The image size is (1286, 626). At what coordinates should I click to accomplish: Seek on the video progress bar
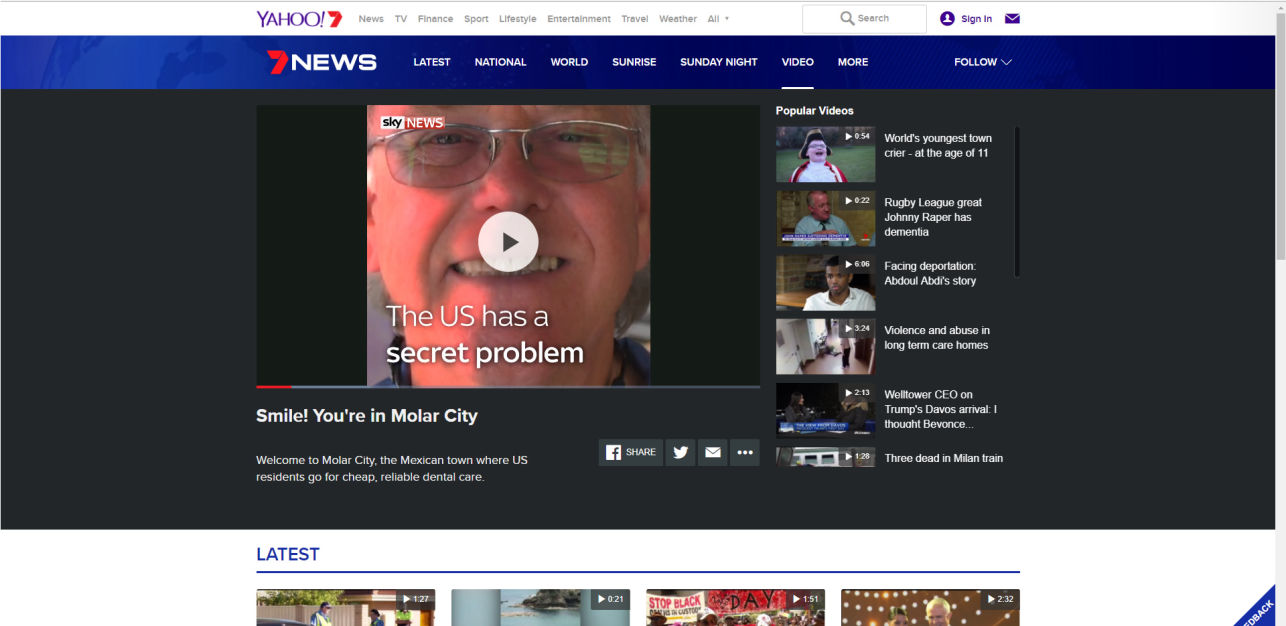pos(508,386)
